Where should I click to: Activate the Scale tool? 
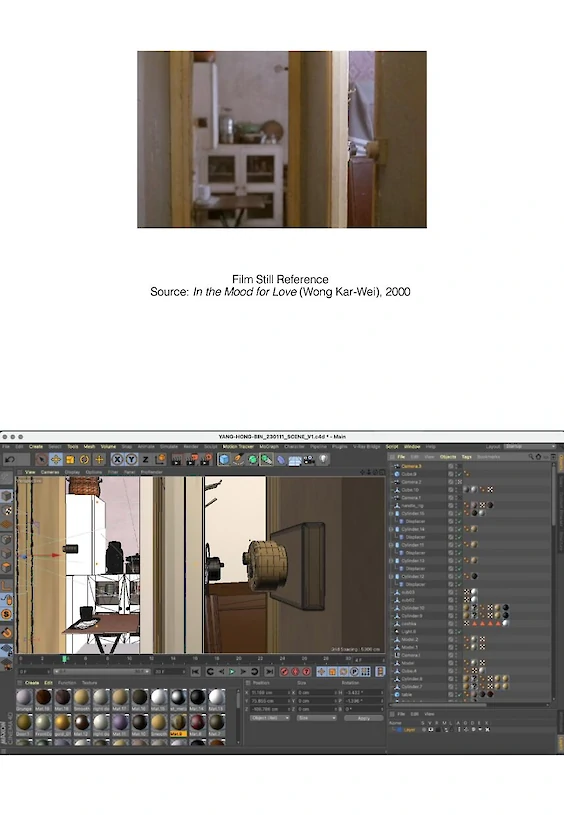(x=70, y=459)
